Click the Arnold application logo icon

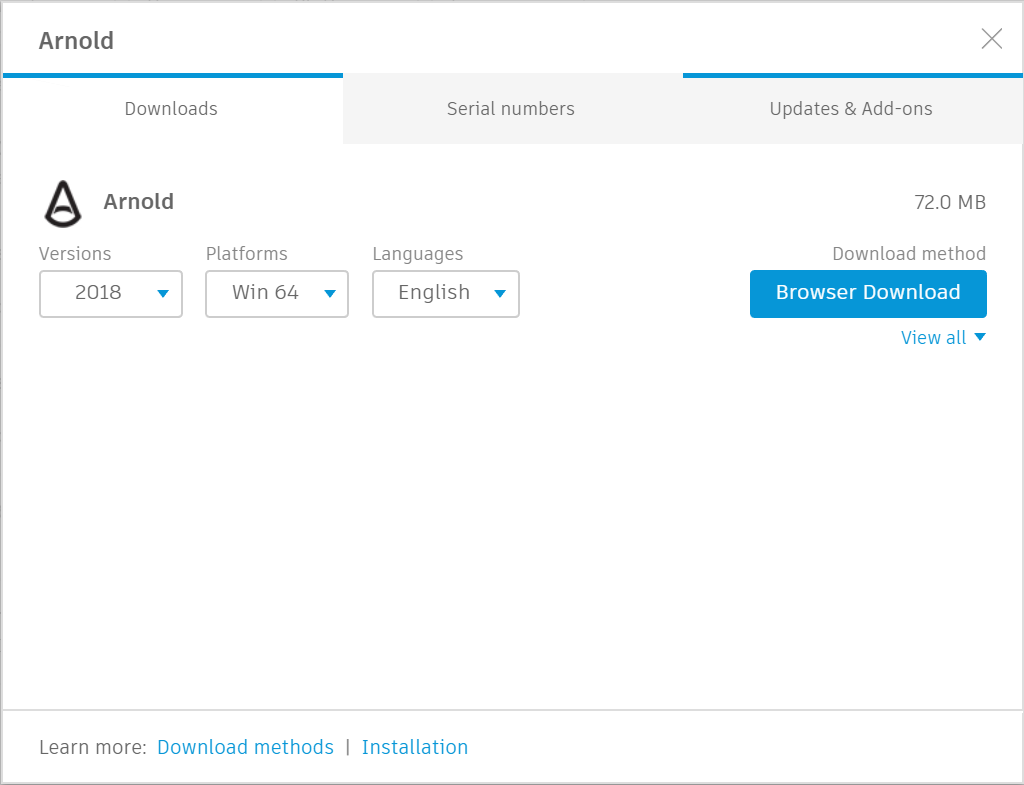coord(62,203)
